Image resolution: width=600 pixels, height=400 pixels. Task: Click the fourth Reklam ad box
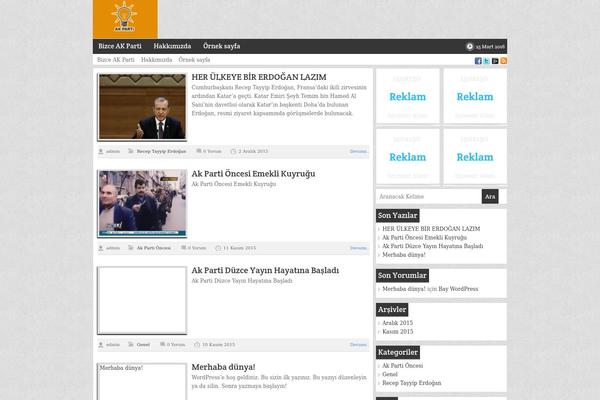pyautogui.click(x=475, y=157)
